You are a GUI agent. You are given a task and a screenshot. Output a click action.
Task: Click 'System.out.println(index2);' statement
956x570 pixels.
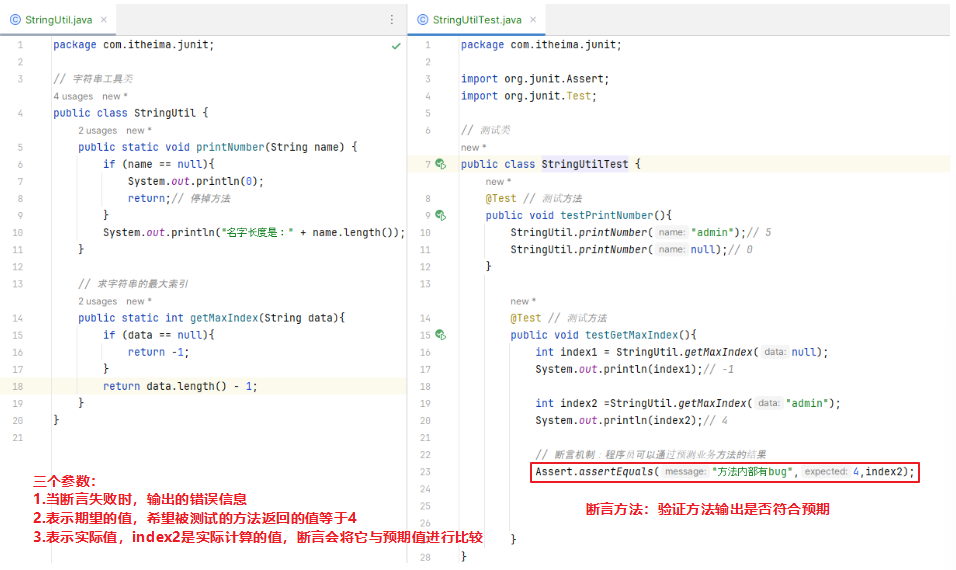pyautogui.click(x=619, y=420)
